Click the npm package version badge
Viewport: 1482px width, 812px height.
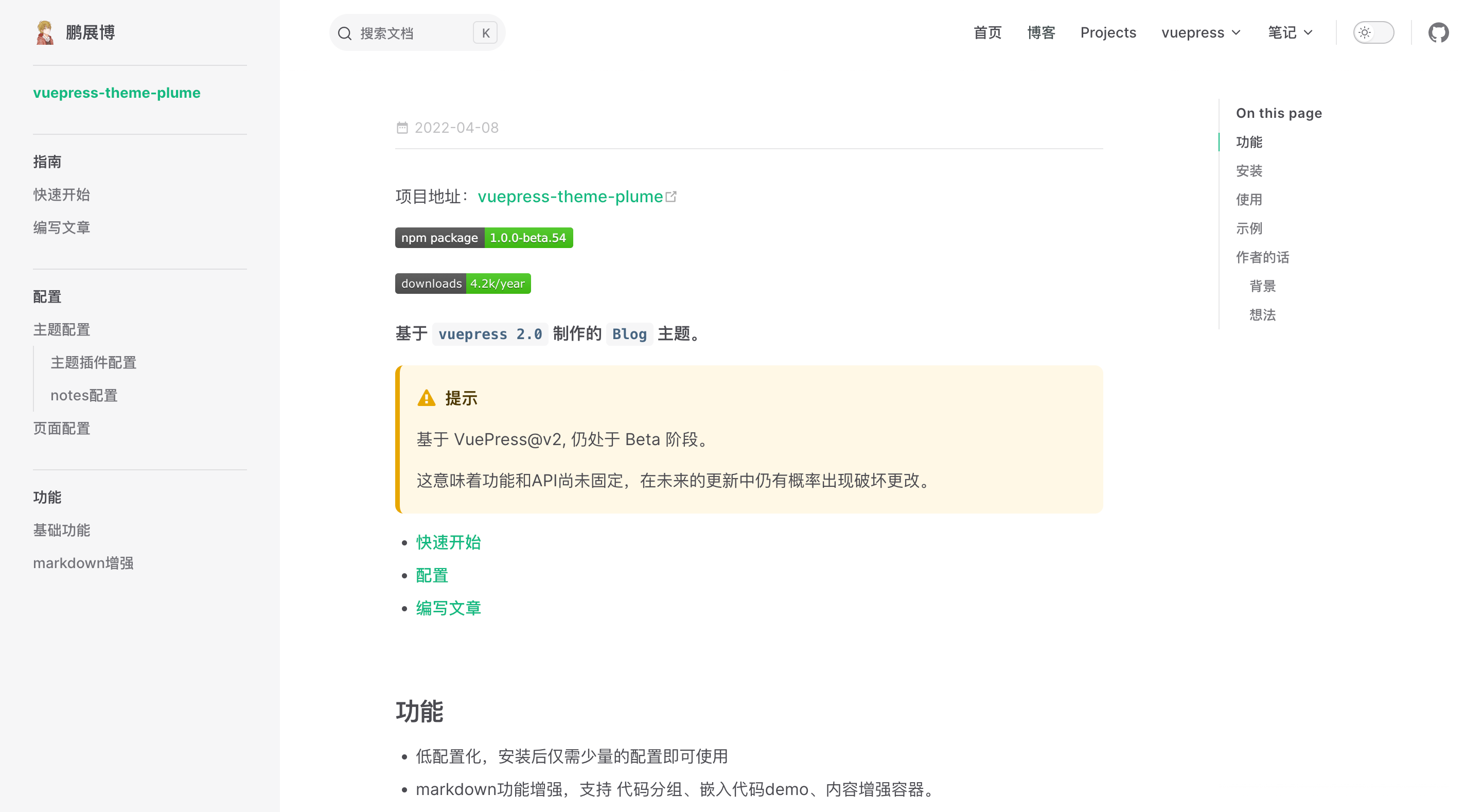click(483, 238)
